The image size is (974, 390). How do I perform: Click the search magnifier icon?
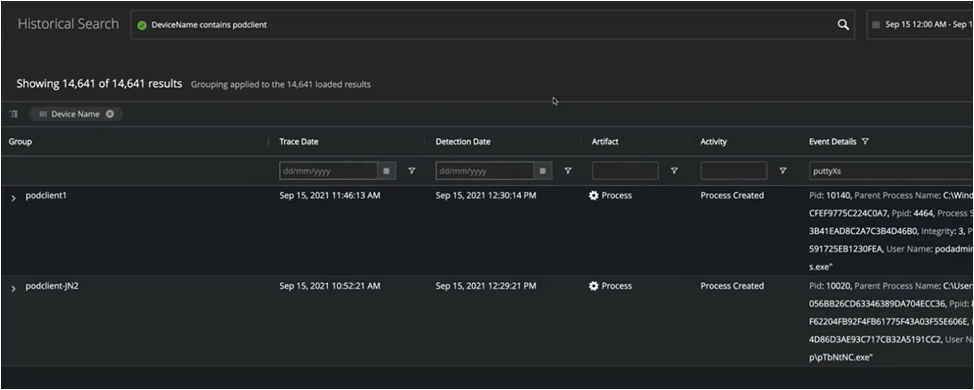click(843, 25)
